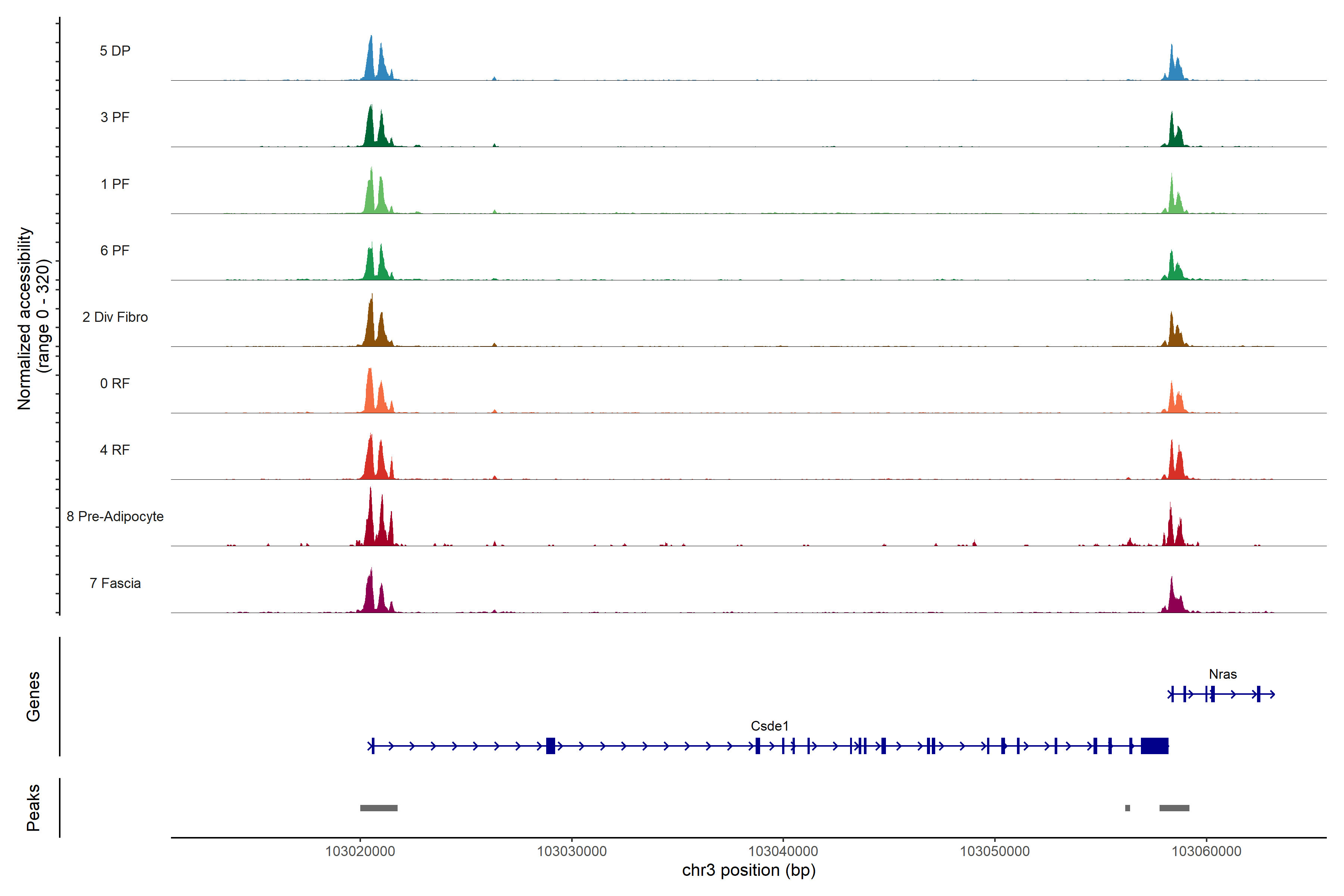Click the 103020000 axis tick label

(x=360, y=851)
